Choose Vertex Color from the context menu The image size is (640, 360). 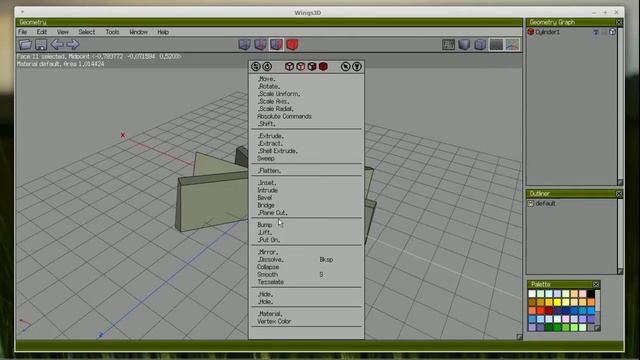pos(274,321)
